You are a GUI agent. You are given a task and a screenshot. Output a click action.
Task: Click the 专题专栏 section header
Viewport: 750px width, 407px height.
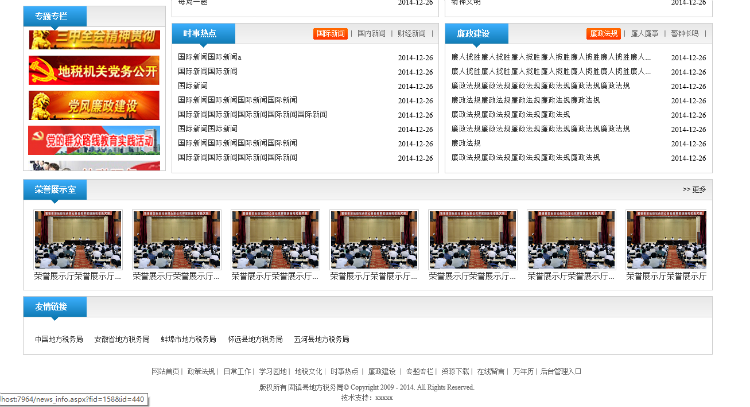click(x=55, y=16)
